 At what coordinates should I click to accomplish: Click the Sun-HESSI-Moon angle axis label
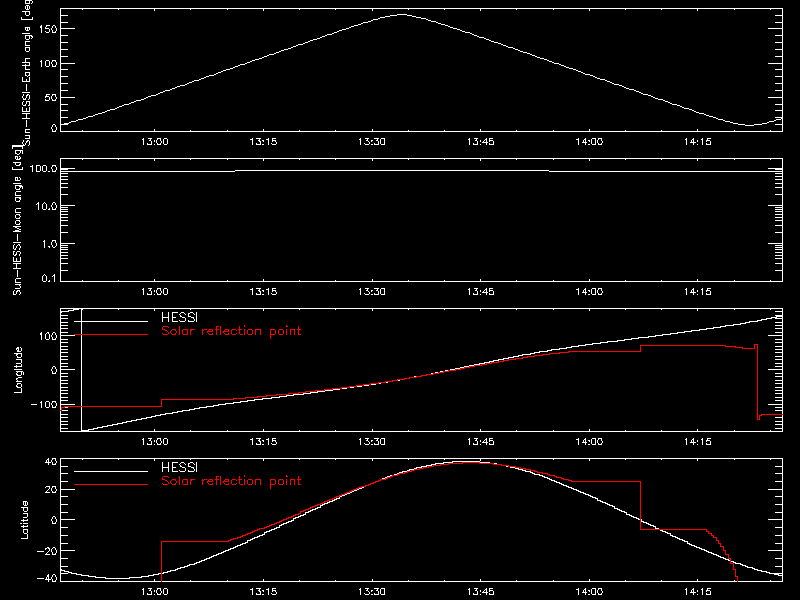[x=17, y=220]
